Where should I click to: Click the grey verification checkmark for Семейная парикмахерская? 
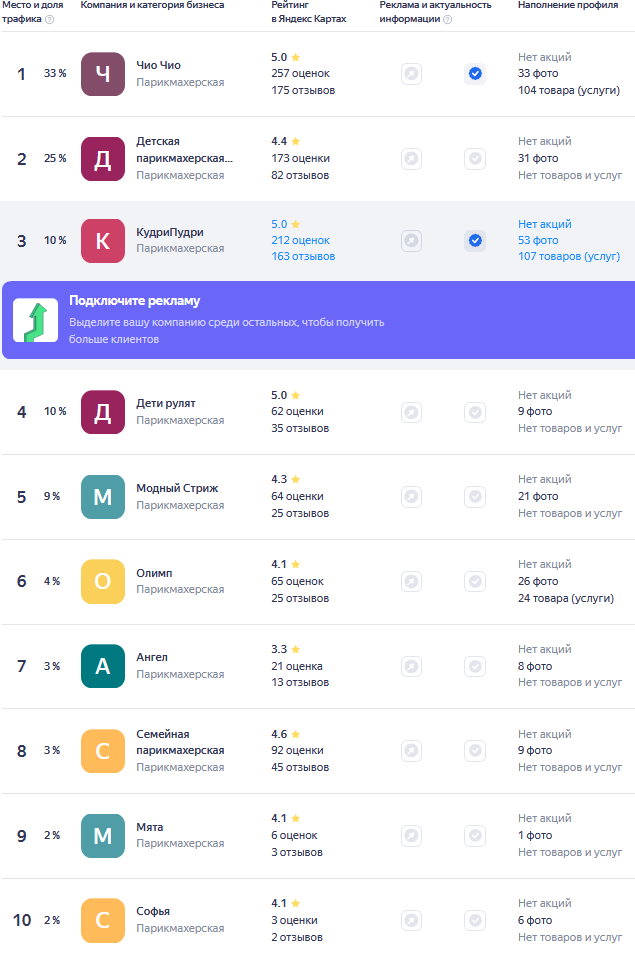coord(475,751)
